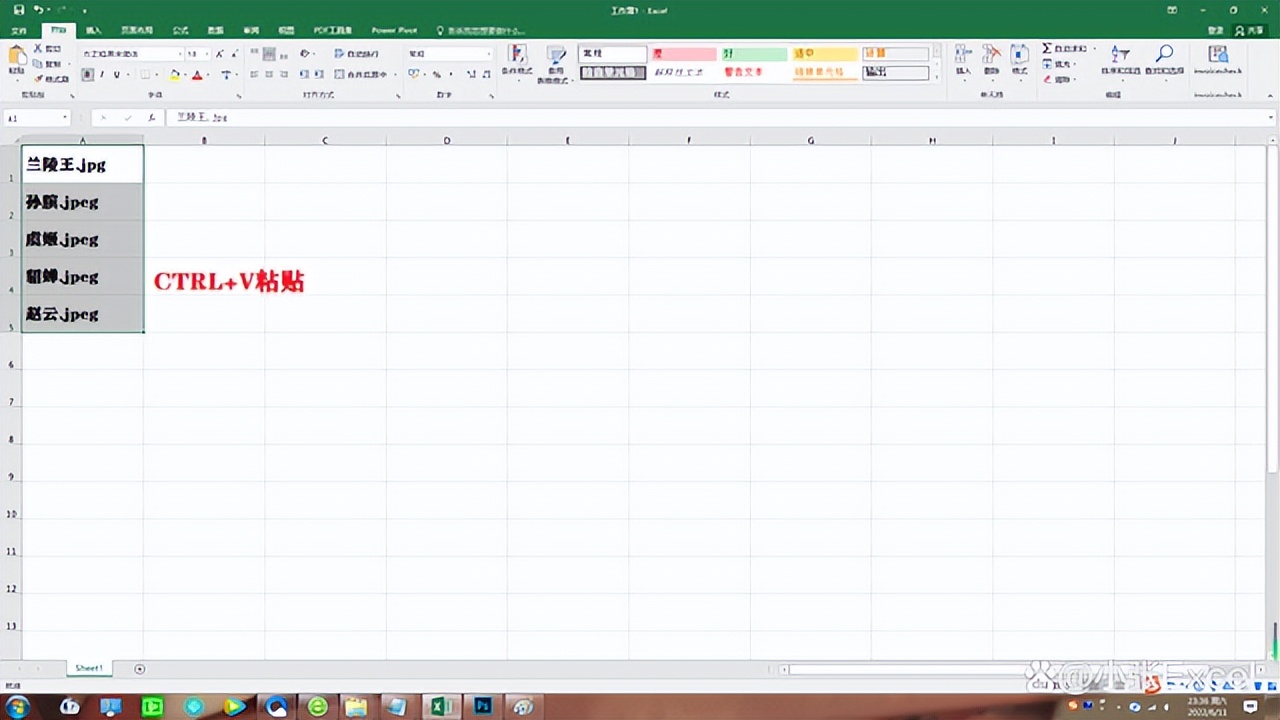1280x720 pixels.
Task: Click the Copy (复制) icon
Action: pos(46,63)
